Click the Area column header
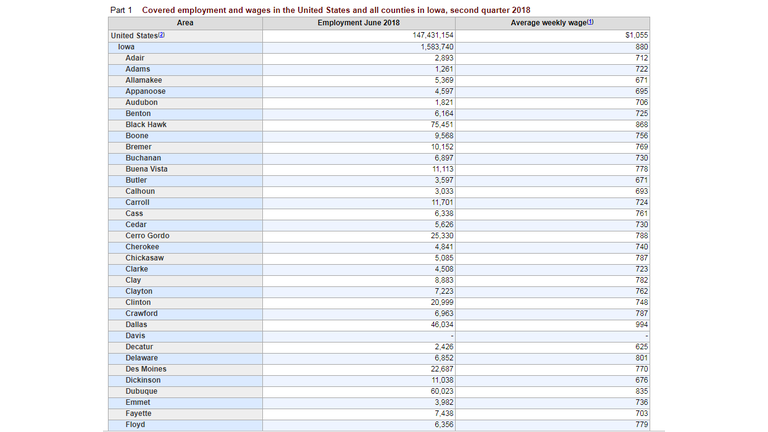 tap(185, 22)
